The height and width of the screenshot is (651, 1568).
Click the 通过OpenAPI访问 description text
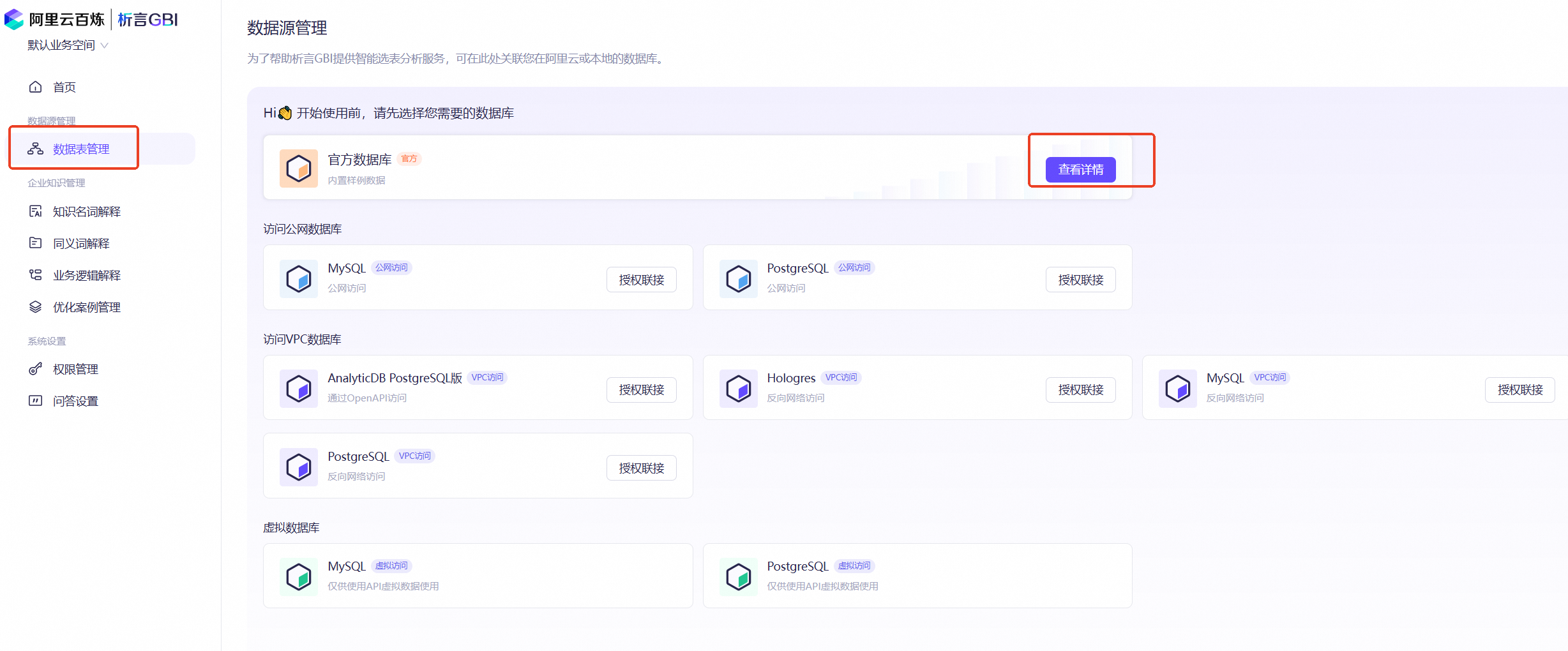(367, 398)
